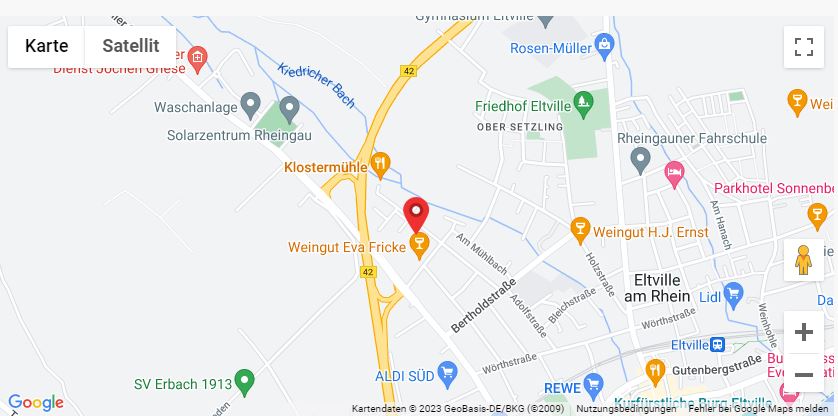Viewport: 838px width, 416px height.
Task: Click the ALDI SÜD shopping cart marker
Action: pos(447,374)
